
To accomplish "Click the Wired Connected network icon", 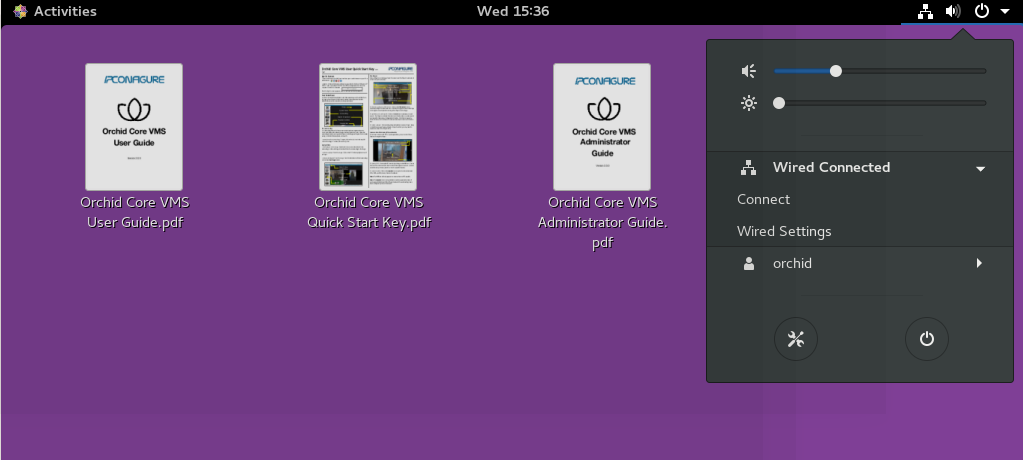I will coord(748,168).
